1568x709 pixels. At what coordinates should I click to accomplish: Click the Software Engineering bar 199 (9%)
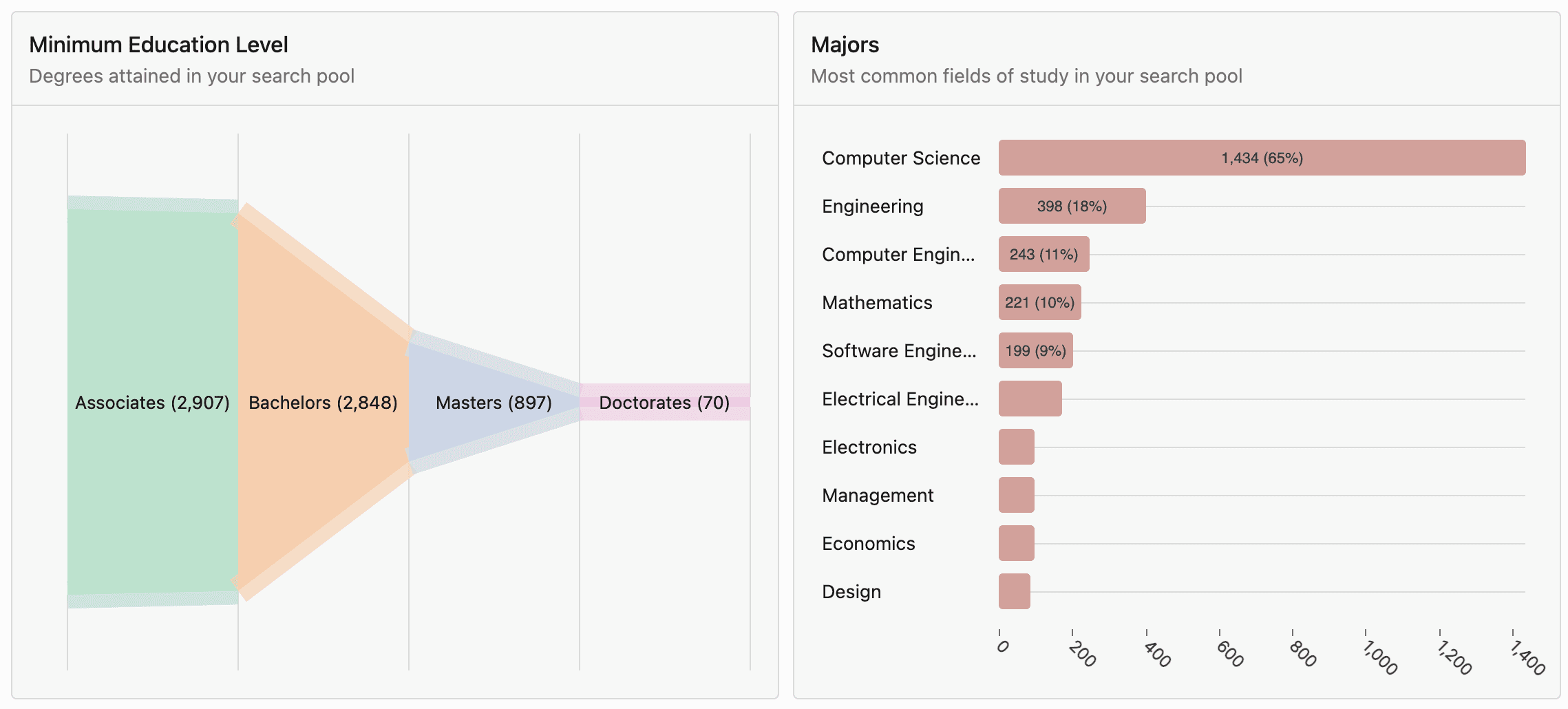pos(1035,350)
